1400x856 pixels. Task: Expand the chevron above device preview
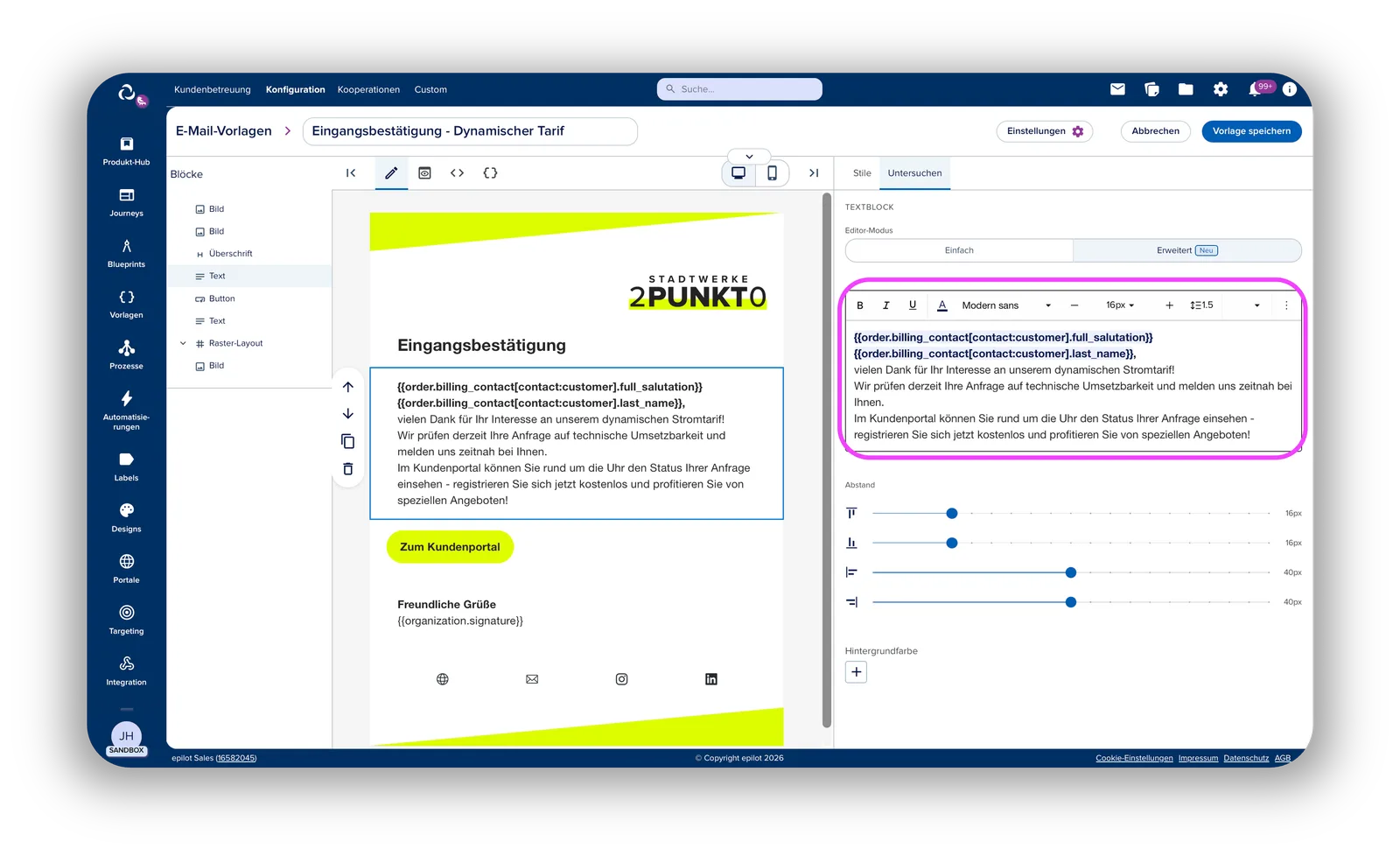click(749, 157)
